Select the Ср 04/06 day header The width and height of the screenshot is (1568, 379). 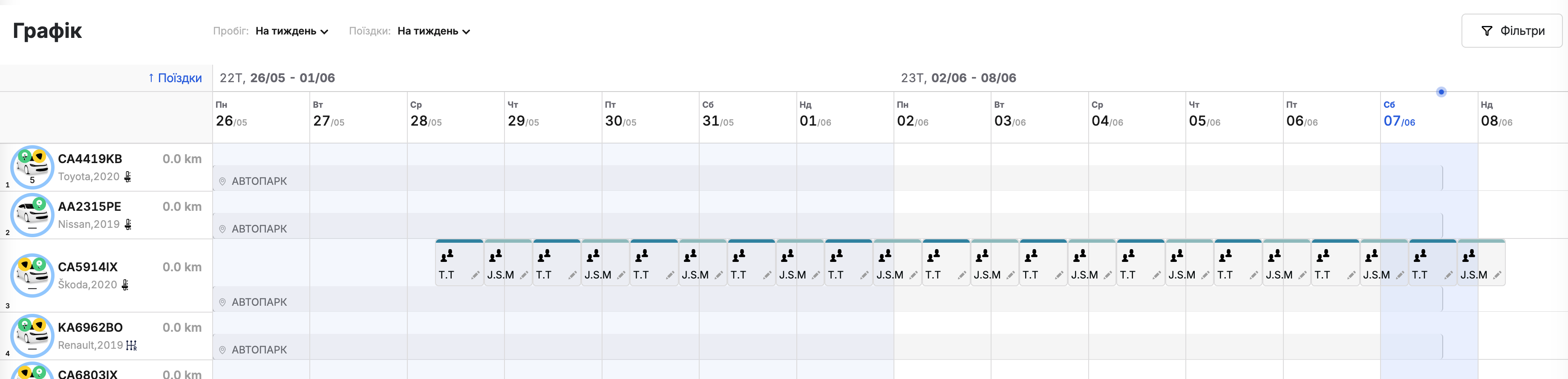1137,118
